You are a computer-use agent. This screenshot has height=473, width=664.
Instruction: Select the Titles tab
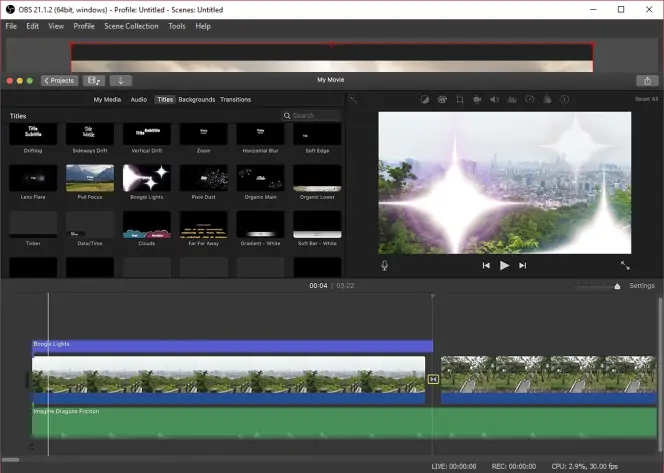coord(165,100)
